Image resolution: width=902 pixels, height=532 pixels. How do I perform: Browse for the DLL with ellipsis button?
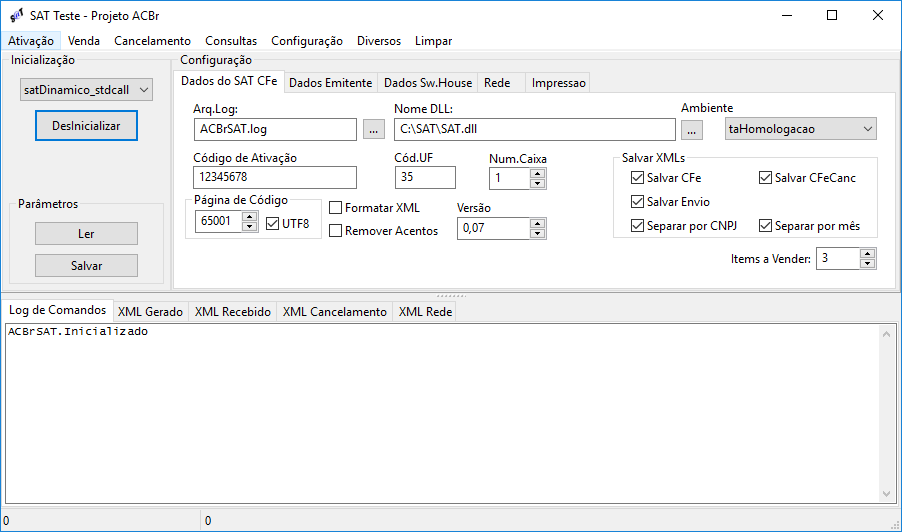point(691,129)
